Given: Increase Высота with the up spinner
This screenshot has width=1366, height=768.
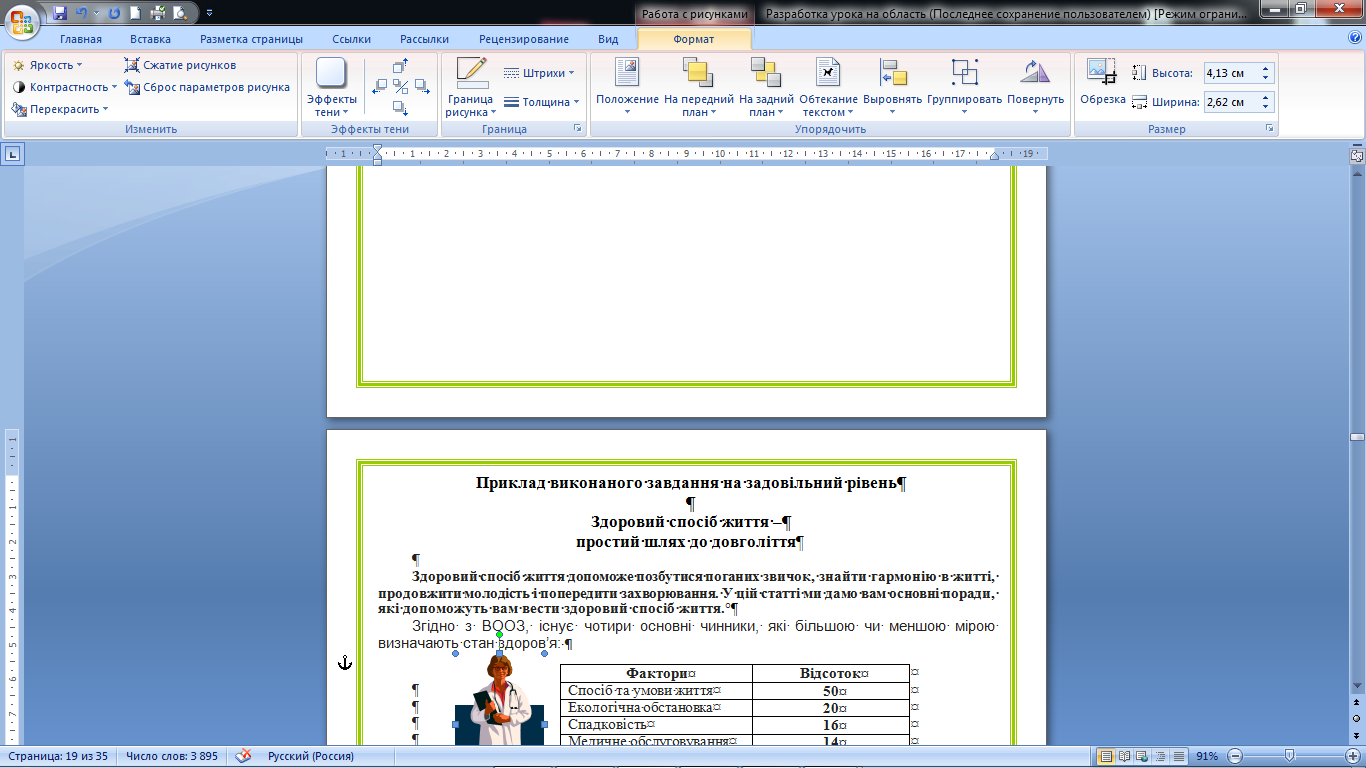Looking at the screenshot, I should 1266,69.
